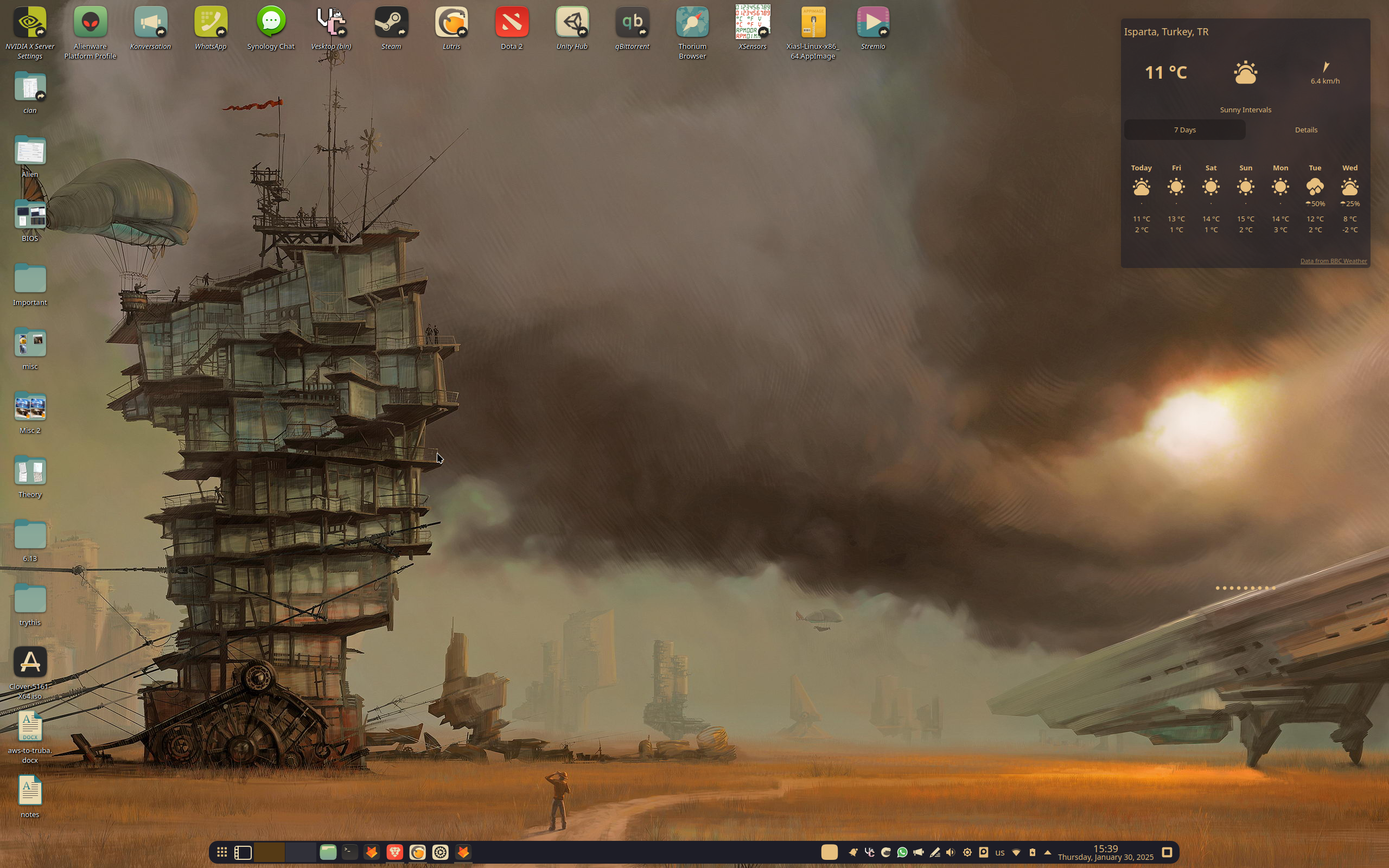The width and height of the screenshot is (1389, 868).
Task: Open disks and devices tray icon
Action: [983, 852]
